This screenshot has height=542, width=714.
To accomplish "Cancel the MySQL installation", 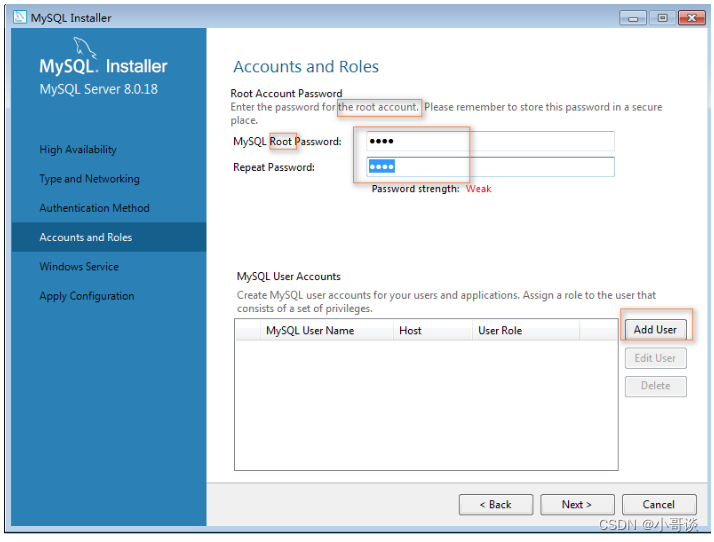I will click(x=658, y=505).
